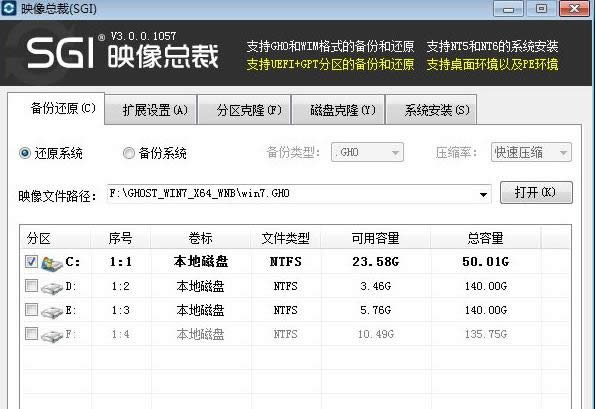Click the D: drive disk icon
The image size is (596, 409).
[x=52, y=287]
